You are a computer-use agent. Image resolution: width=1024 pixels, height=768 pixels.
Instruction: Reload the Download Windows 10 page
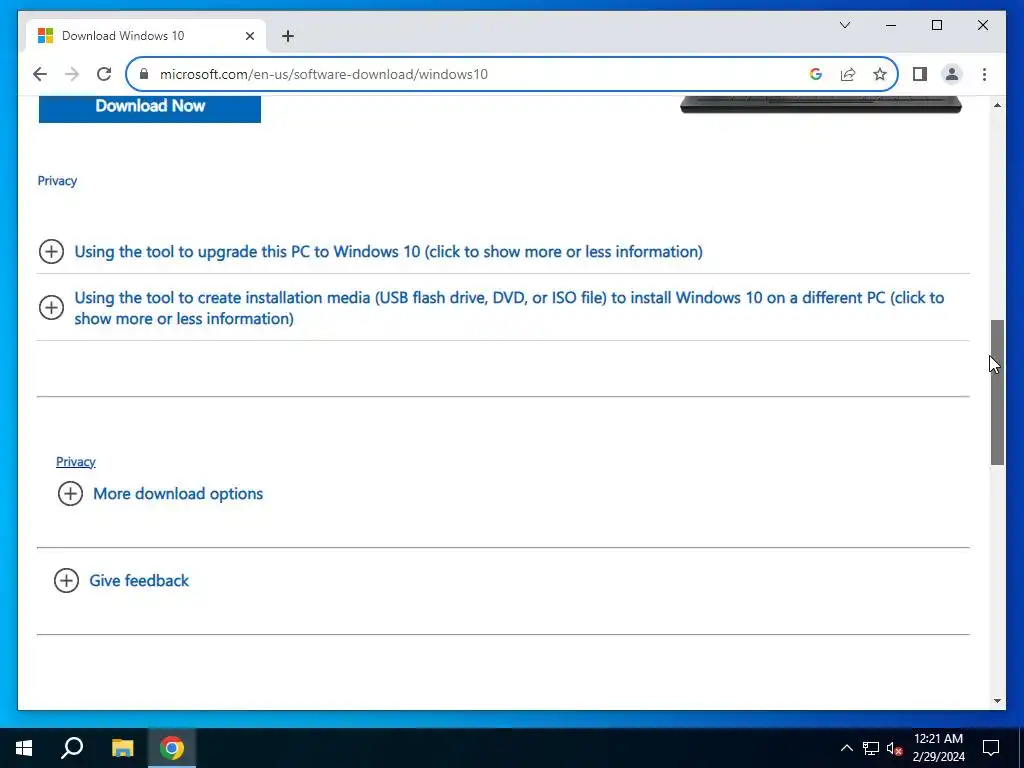(x=104, y=74)
